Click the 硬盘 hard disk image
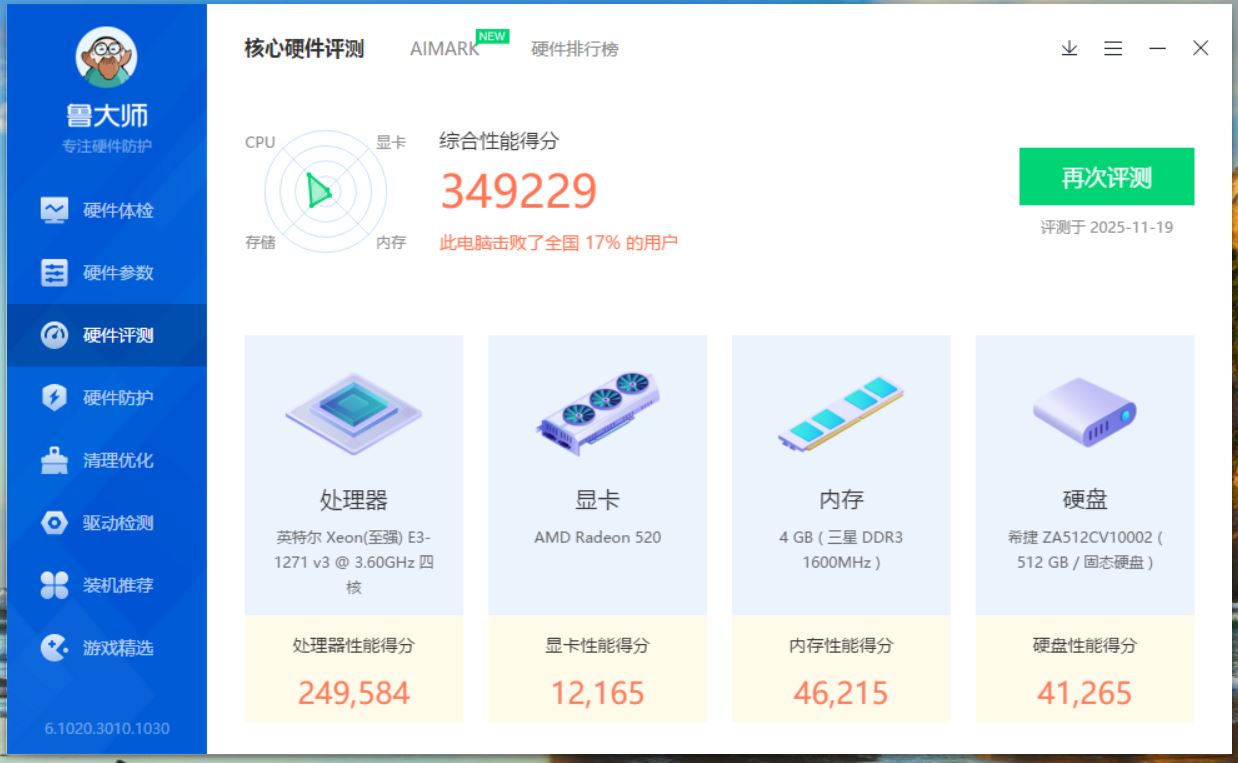This screenshot has width=1238, height=763. (1084, 412)
